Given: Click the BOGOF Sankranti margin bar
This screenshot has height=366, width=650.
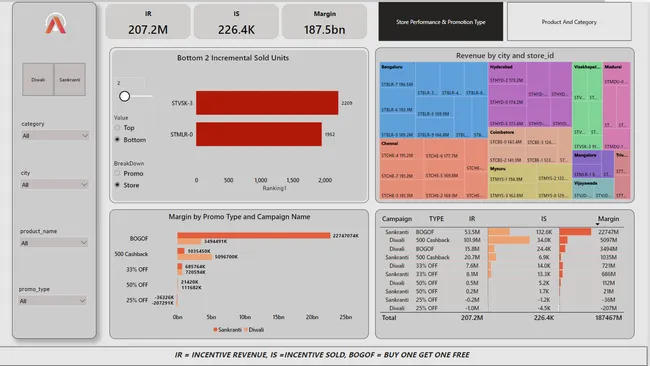Looking at the screenshot, I should [x=254, y=235].
